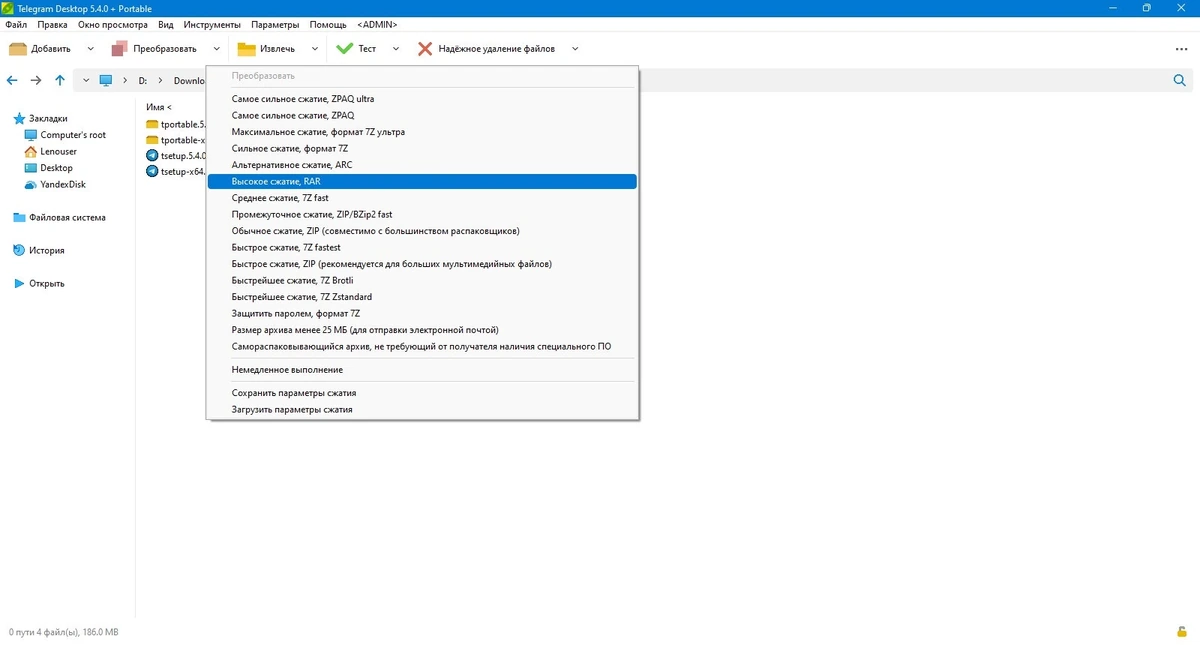Image resolution: width=1200 pixels, height=645 pixels.
Task: Expand the Добавить dropdown arrow
Action: [90, 48]
